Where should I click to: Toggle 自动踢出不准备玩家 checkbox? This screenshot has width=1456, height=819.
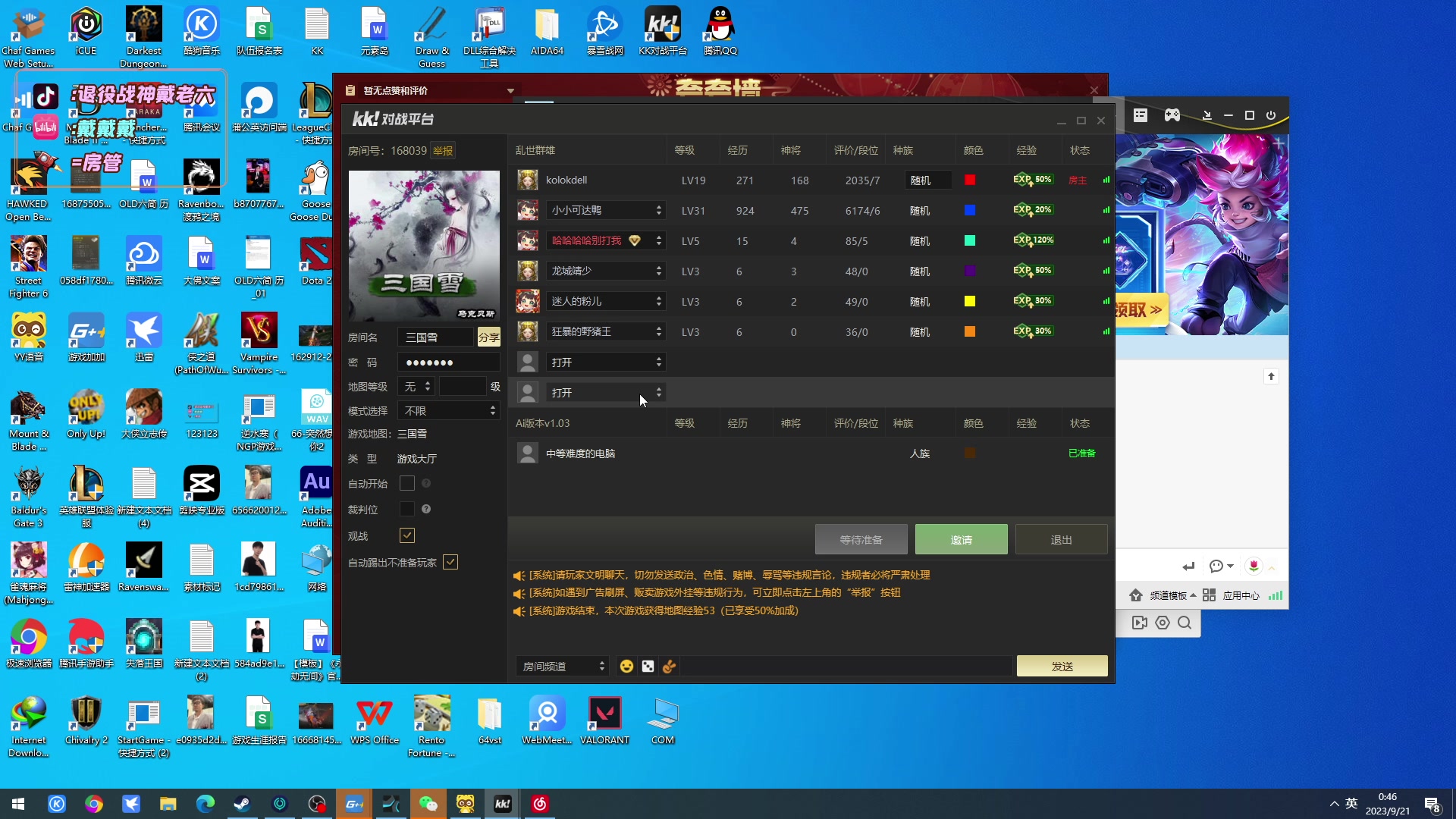click(x=450, y=563)
